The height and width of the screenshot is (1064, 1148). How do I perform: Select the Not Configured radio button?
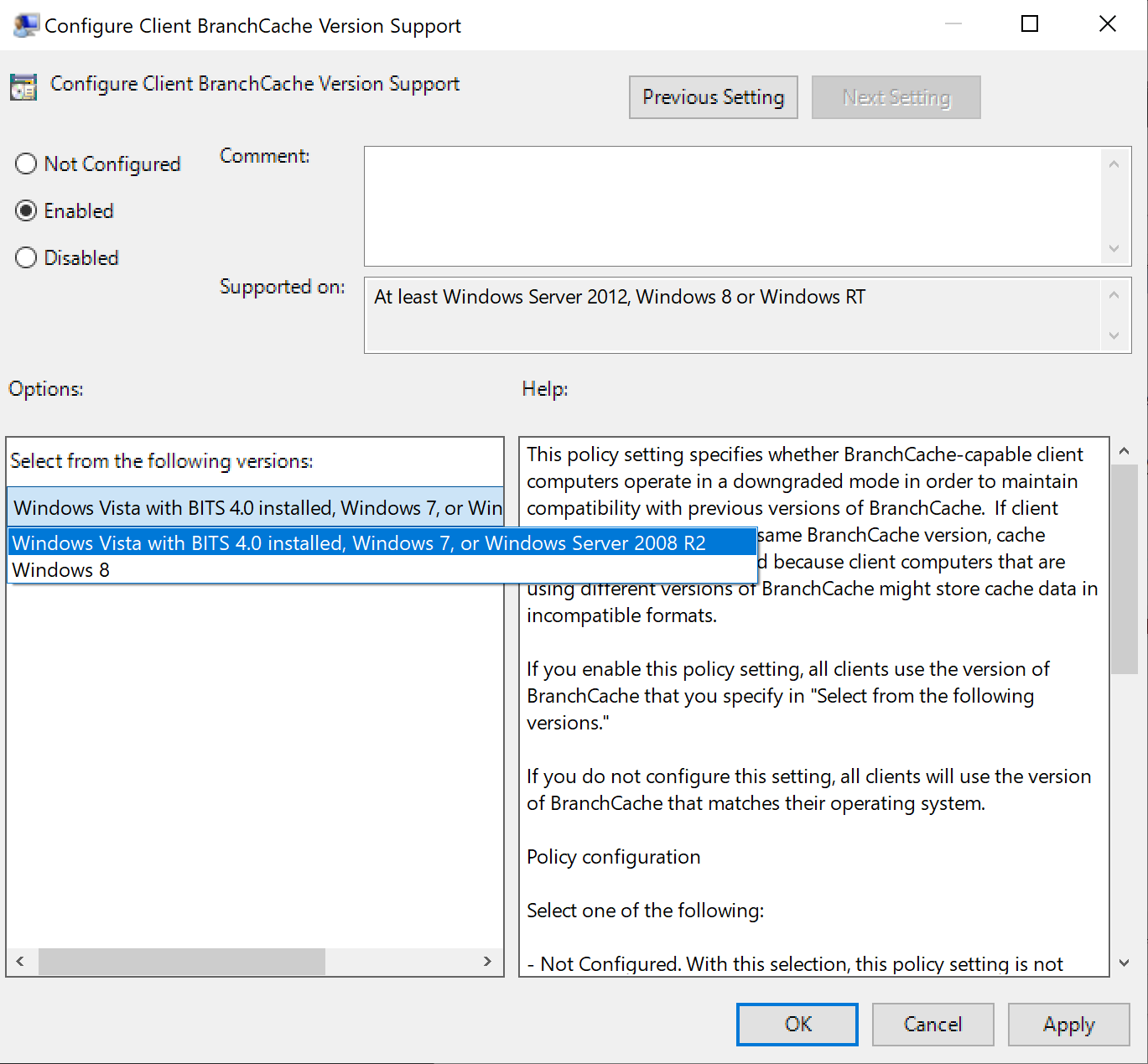[x=26, y=163]
